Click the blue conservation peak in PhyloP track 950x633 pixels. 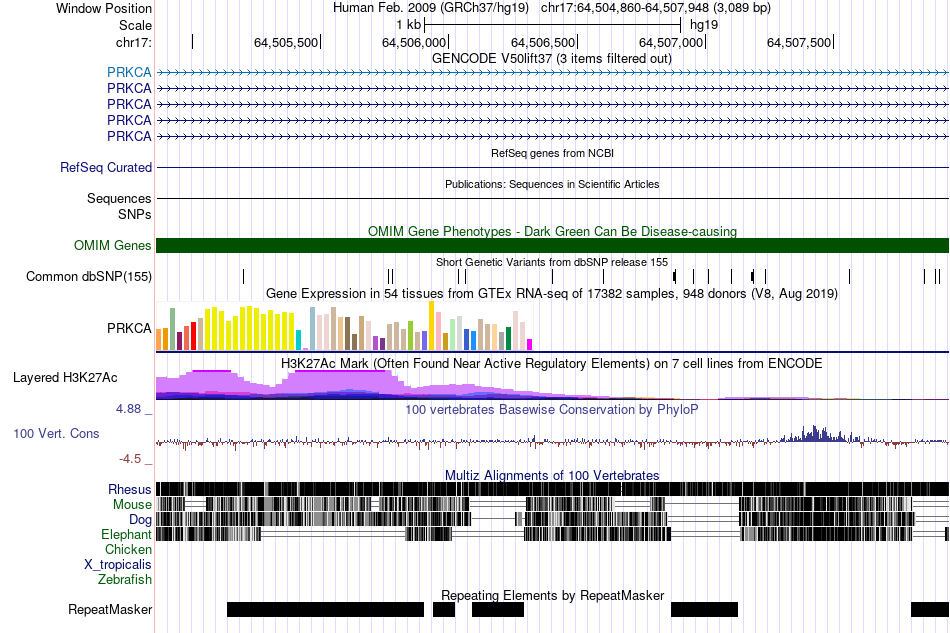tap(815, 434)
